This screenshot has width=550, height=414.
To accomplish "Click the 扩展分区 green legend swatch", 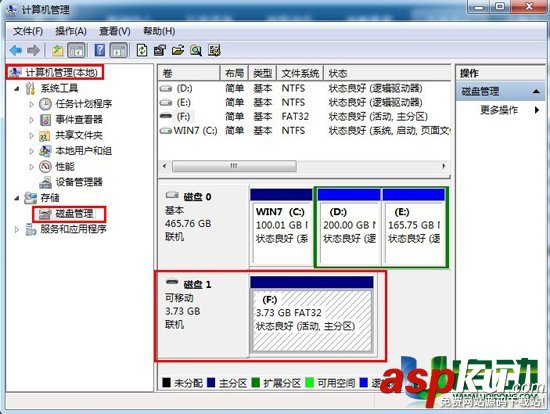I will pyautogui.click(x=256, y=382).
